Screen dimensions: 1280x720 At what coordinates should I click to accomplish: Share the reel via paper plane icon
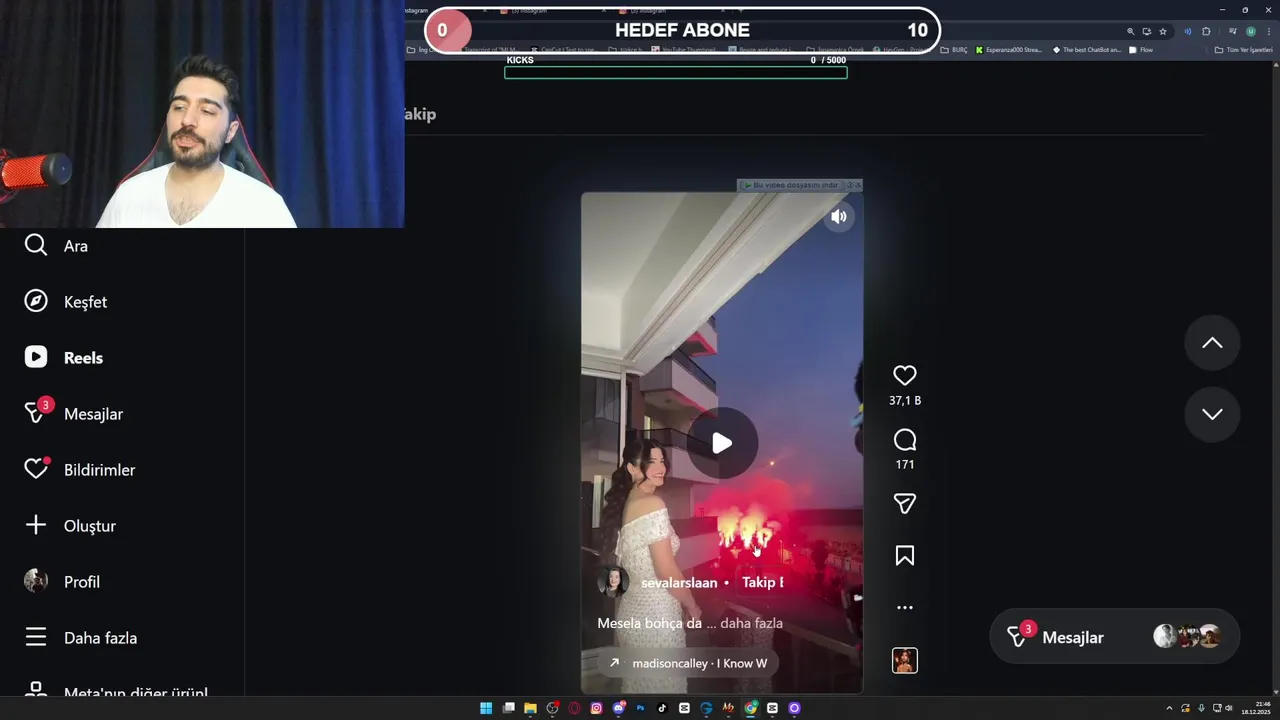point(905,504)
